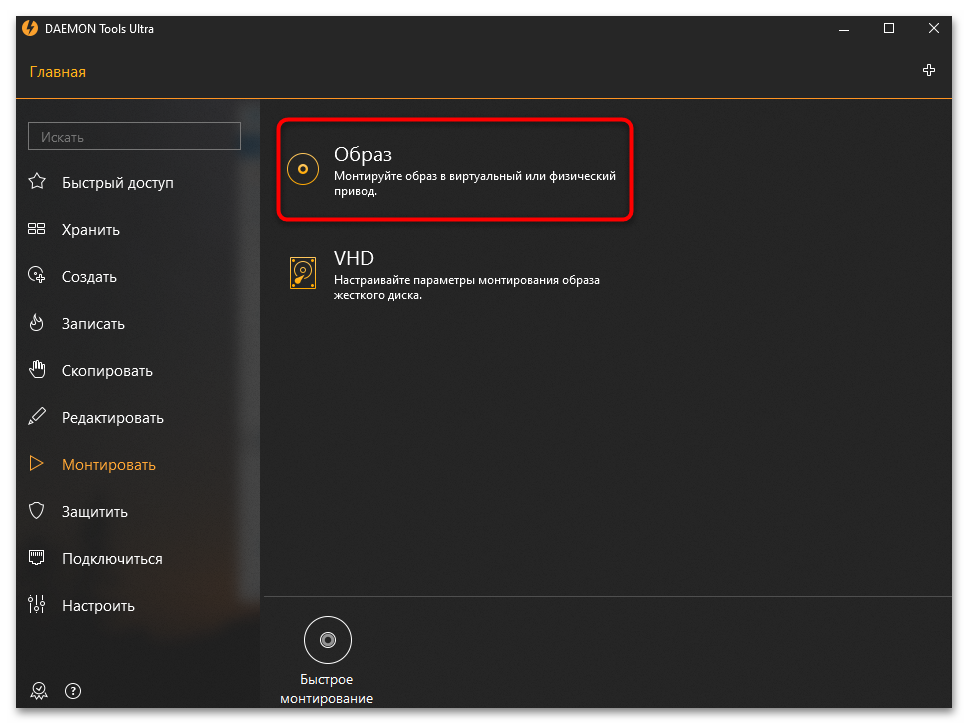
Task: Minimize the DAEMON Tools Ultra window
Action: [x=844, y=28]
